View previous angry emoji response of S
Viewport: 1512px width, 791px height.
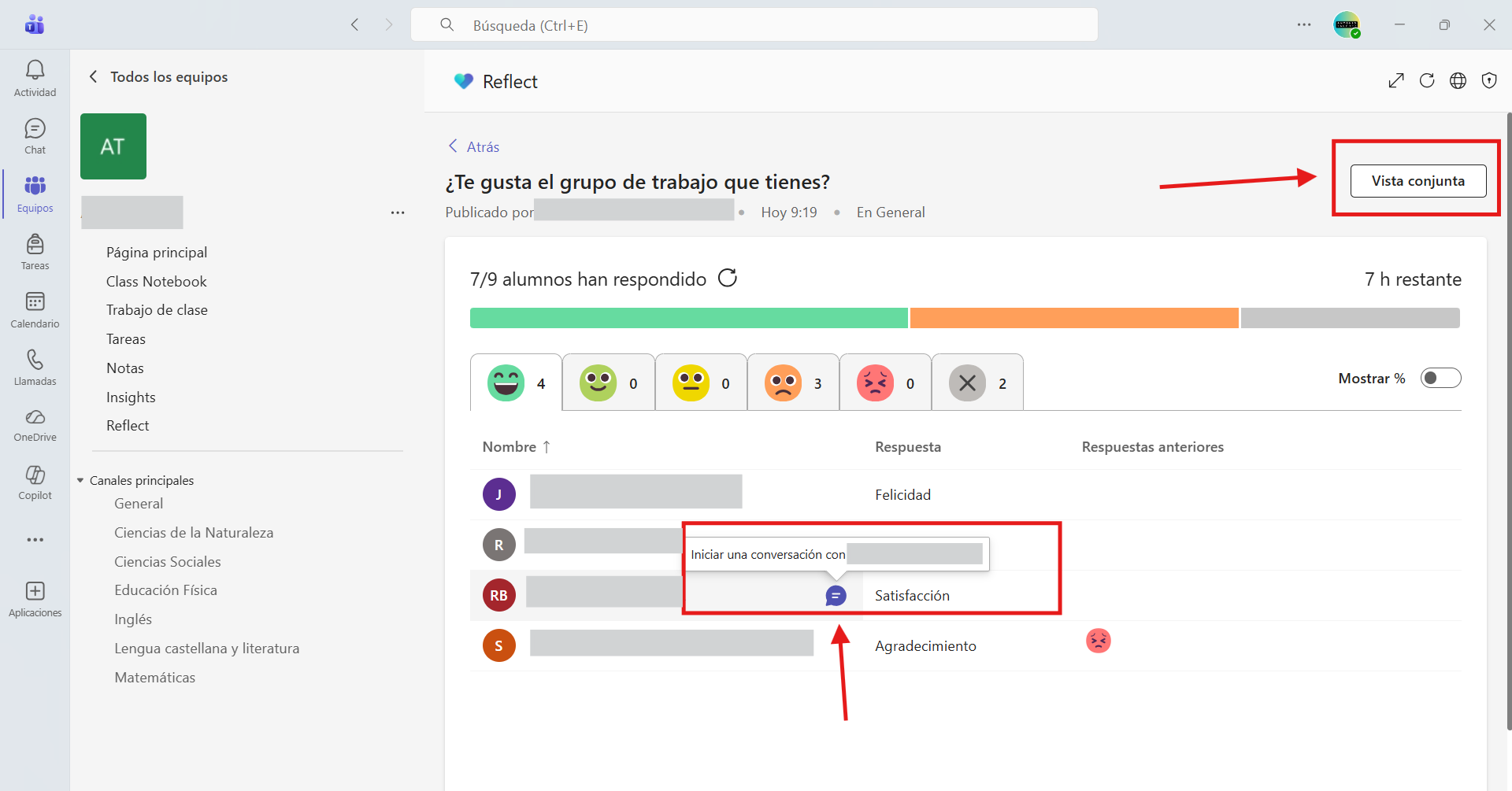tap(1098, 641)
